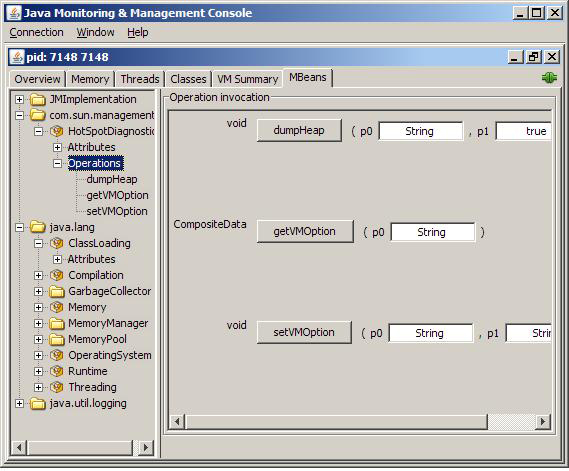Select the highlighted Operations tree node
This screenshot has width=569, height=471.
click(95, 163)
